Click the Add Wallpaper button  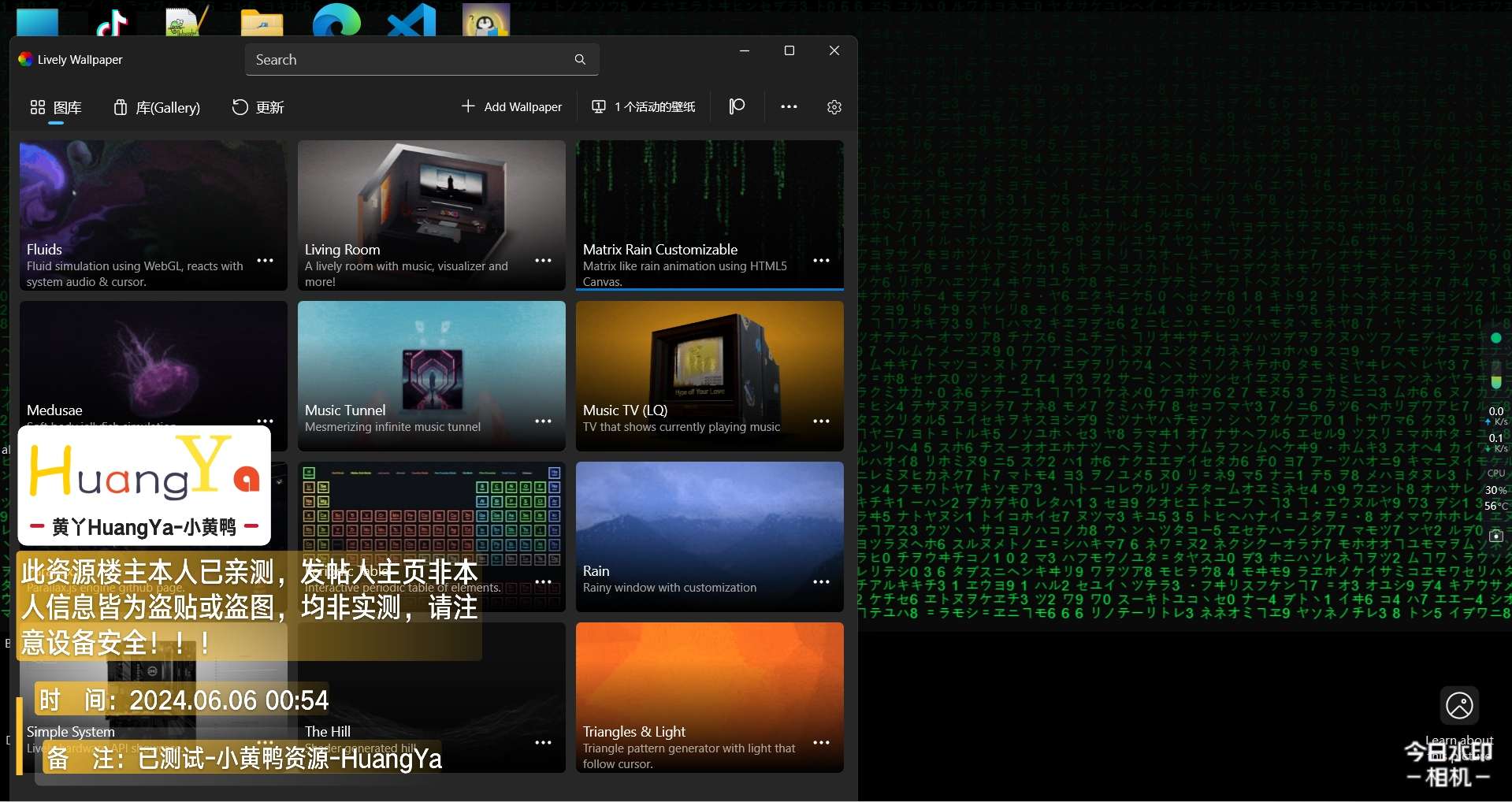512,107
